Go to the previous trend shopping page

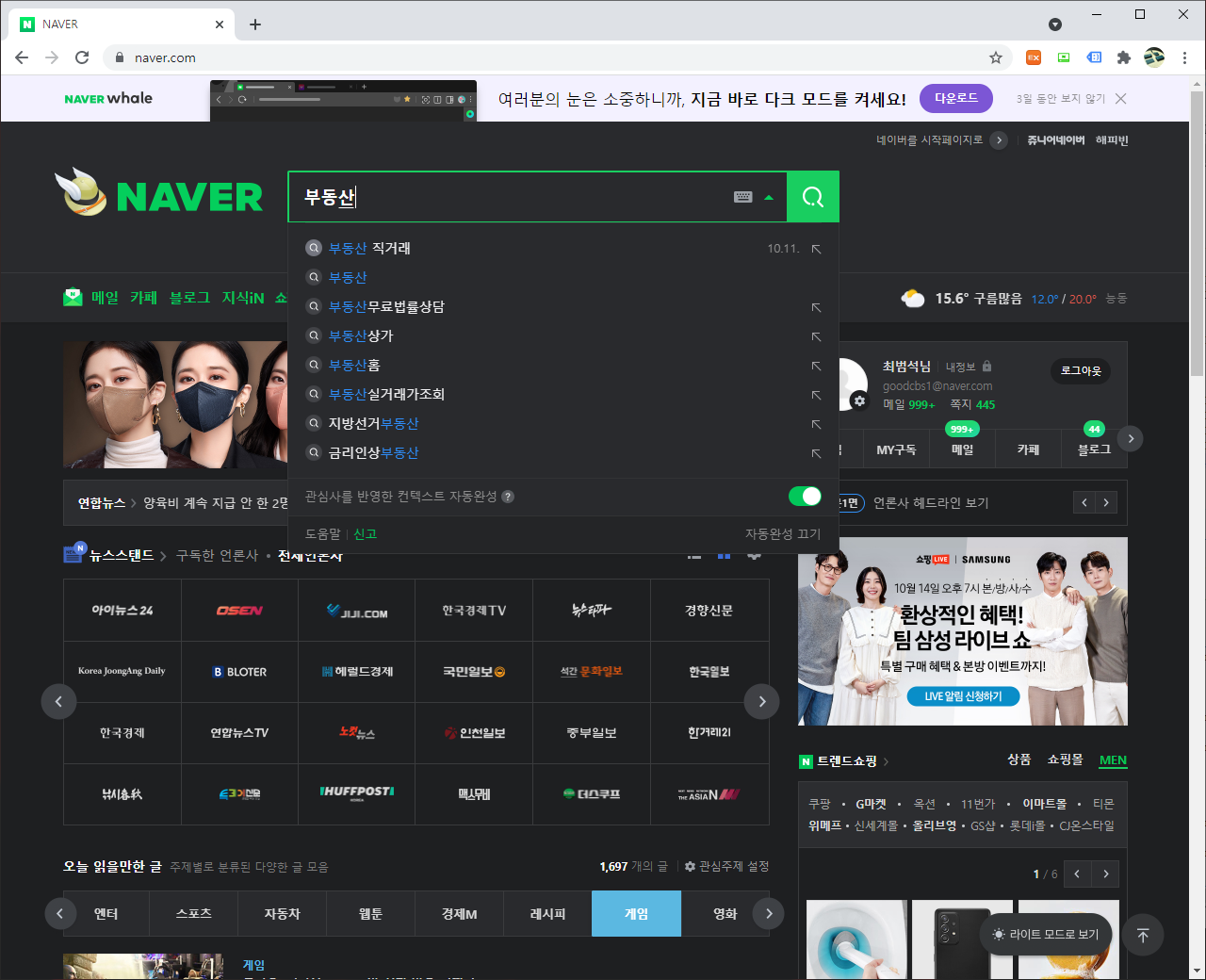point(1077,874)
